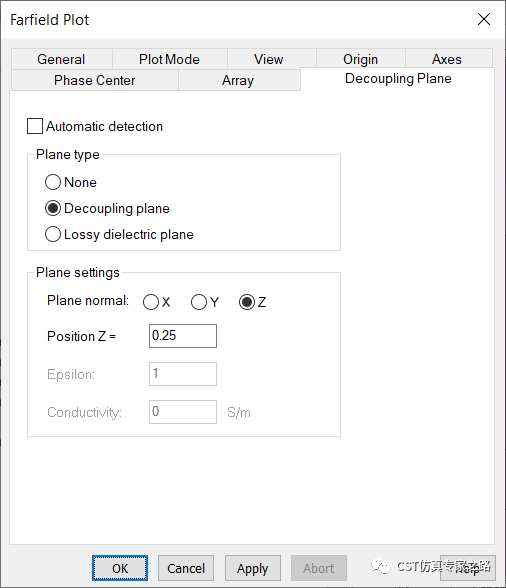Open the Plot Mode tab

point(170,59)
